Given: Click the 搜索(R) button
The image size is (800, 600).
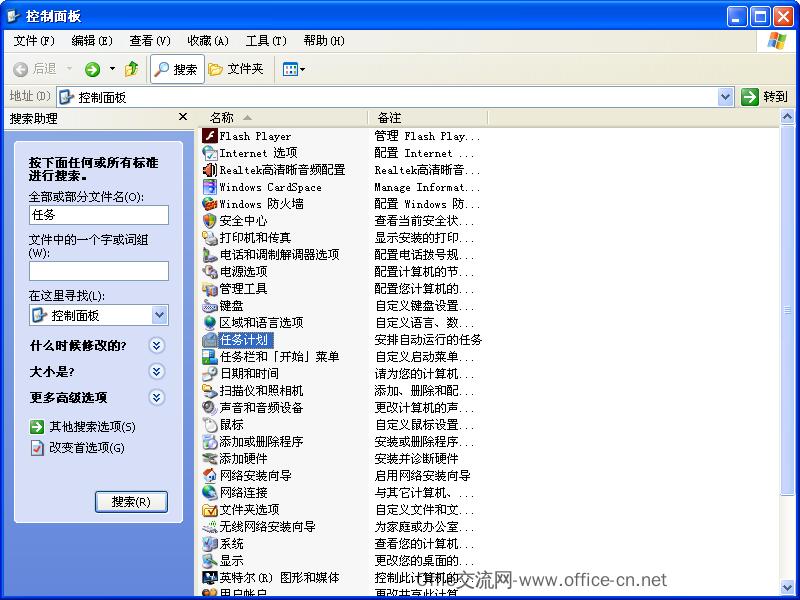Looking at the screenshot, I should [x=131, y=502].
